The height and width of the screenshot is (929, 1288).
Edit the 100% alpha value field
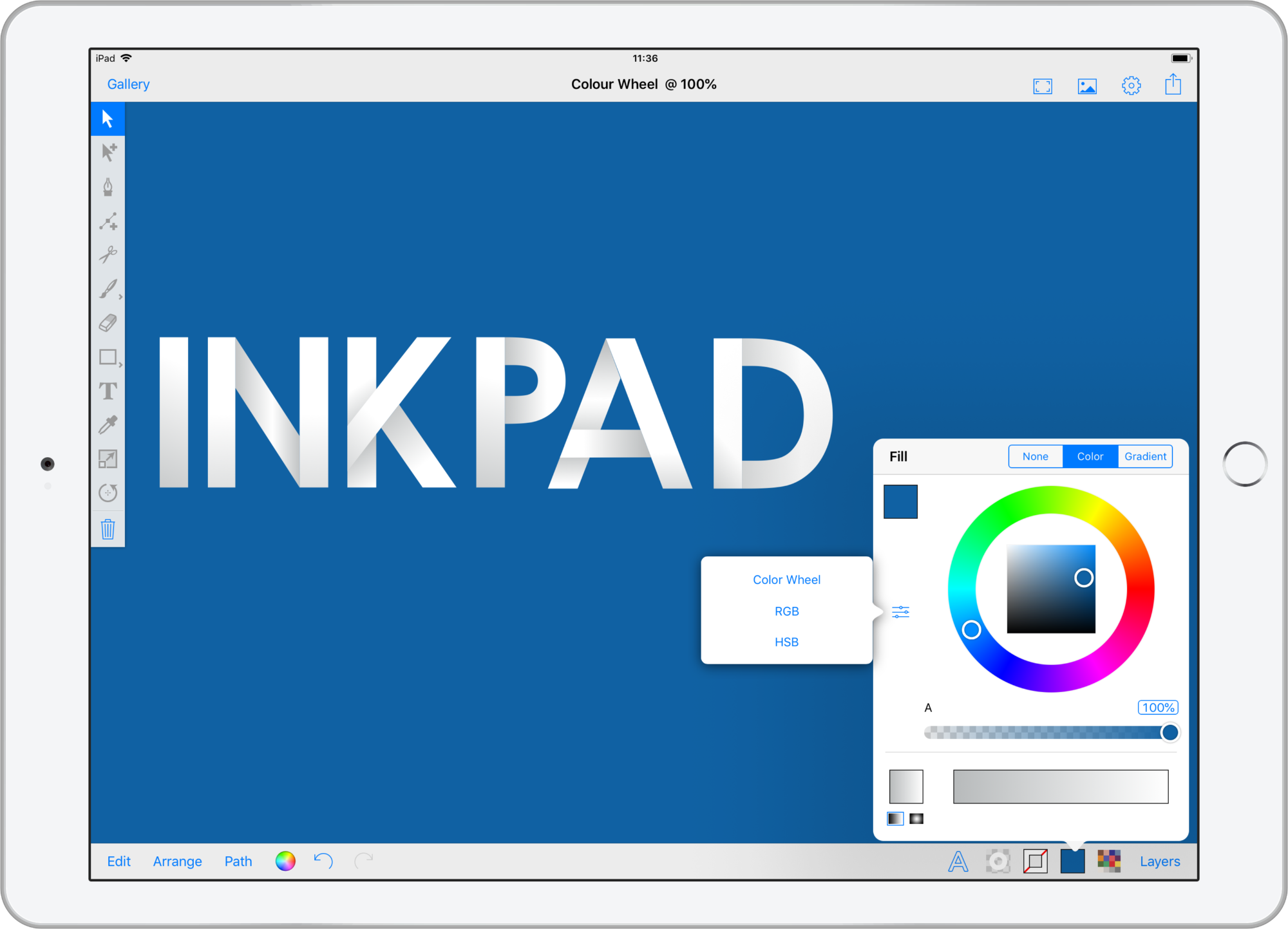(1158, 708)
